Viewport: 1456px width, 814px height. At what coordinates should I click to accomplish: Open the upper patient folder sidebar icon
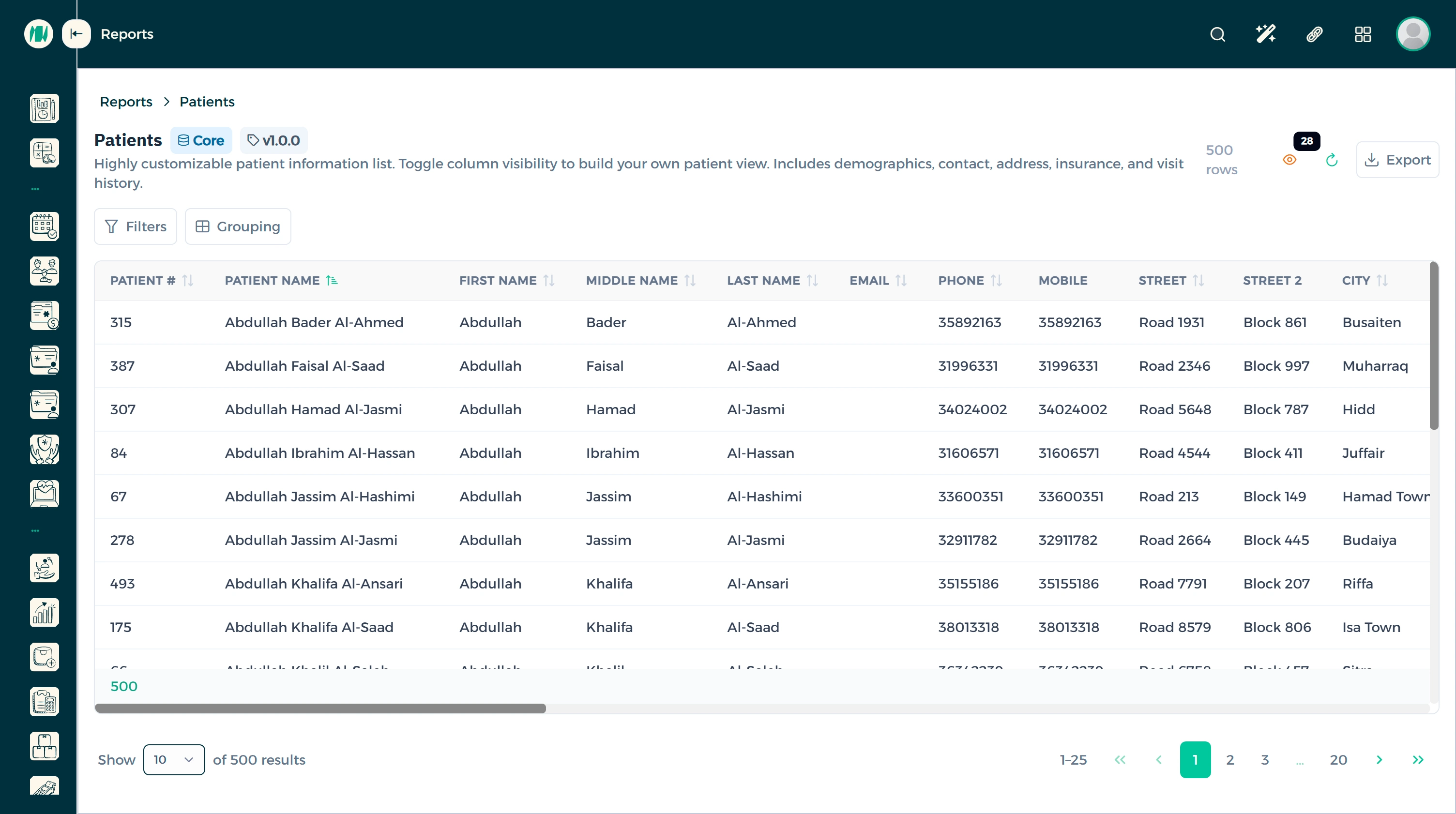[44, 360]
